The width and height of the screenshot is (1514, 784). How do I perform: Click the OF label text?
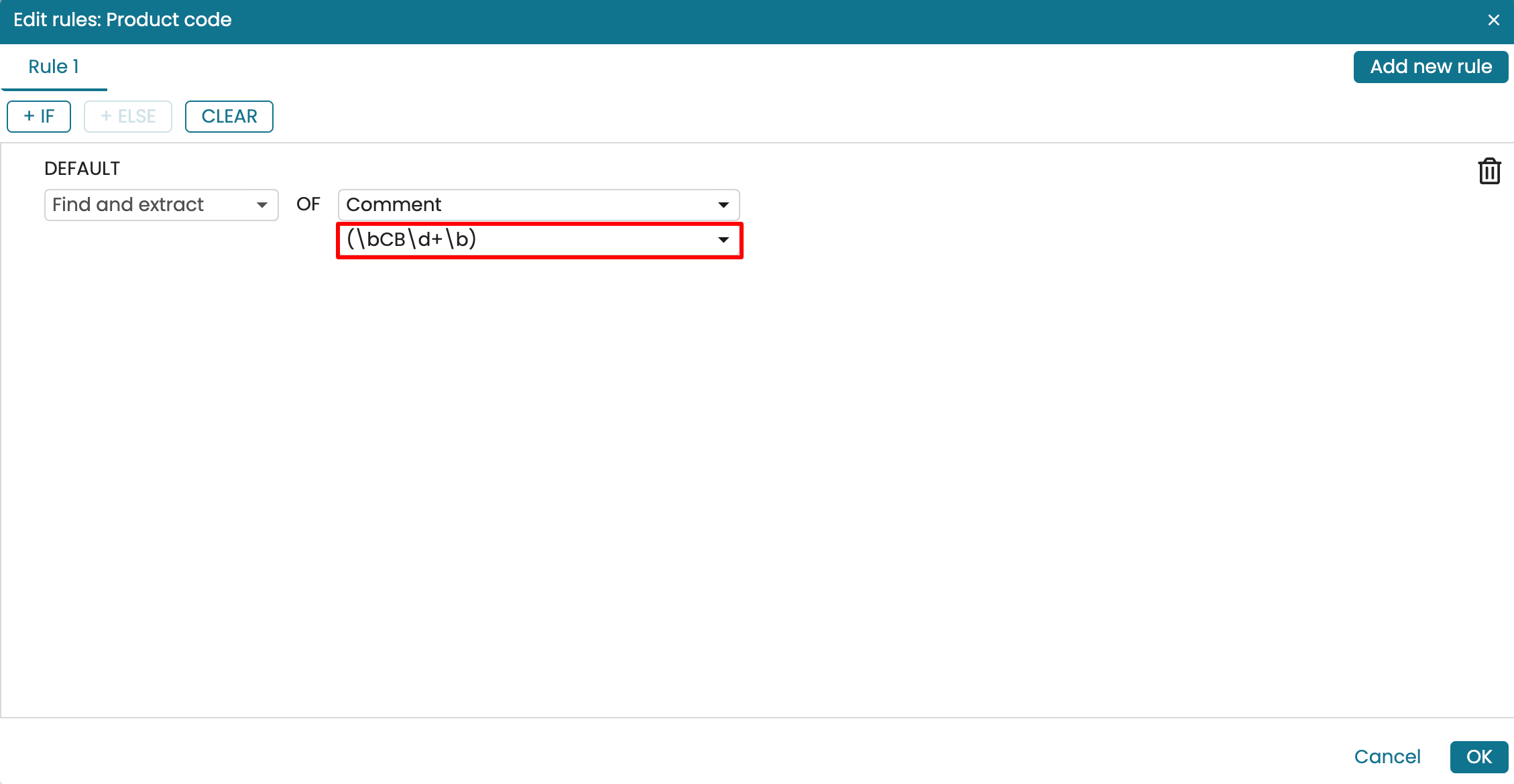308,204
